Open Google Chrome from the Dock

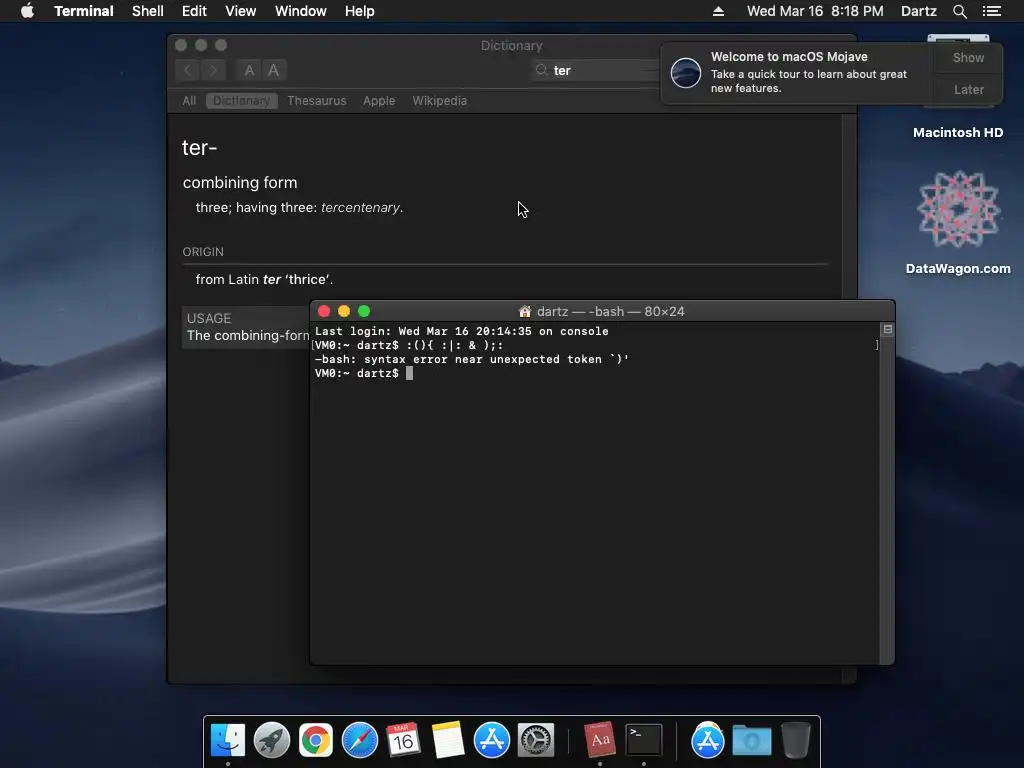(315, 740)
